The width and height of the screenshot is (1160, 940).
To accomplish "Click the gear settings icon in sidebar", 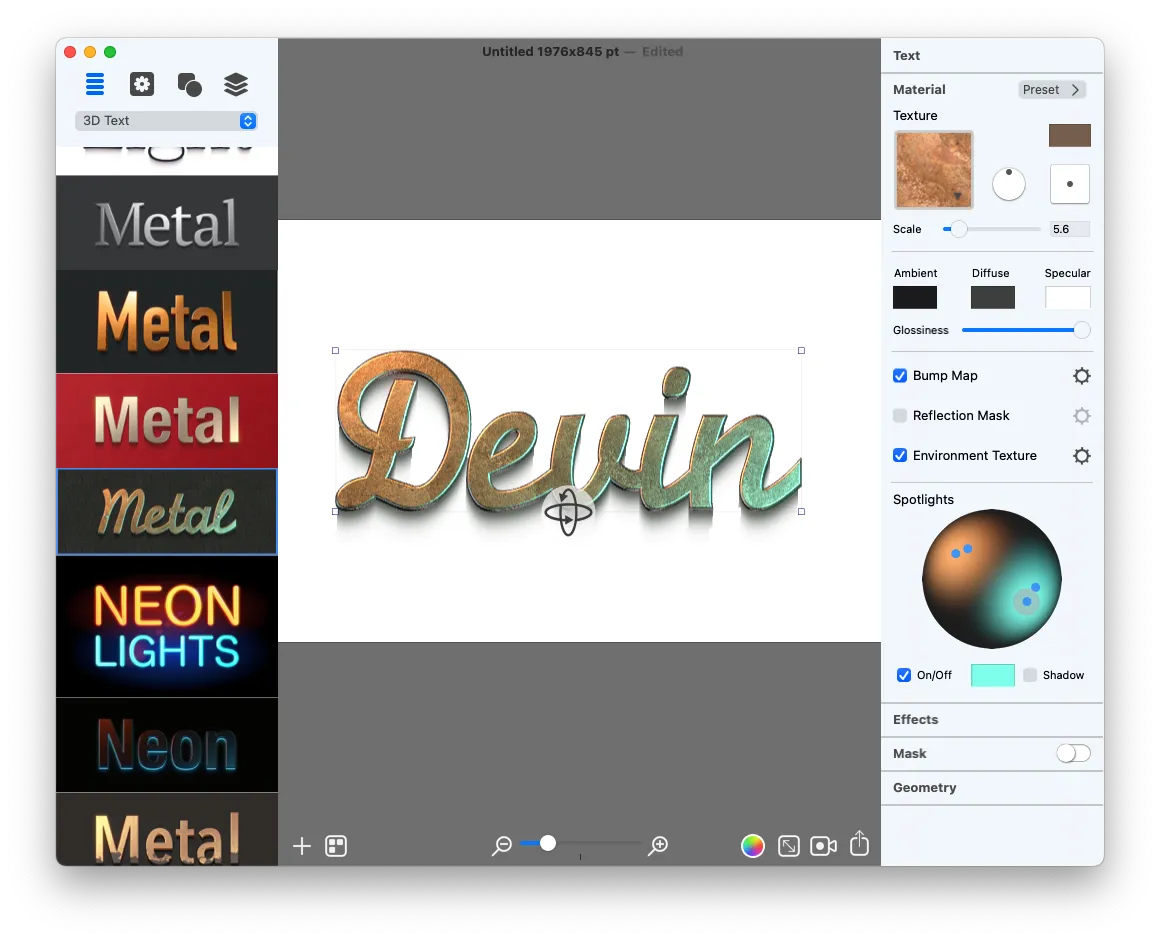I will click(142, 85).
